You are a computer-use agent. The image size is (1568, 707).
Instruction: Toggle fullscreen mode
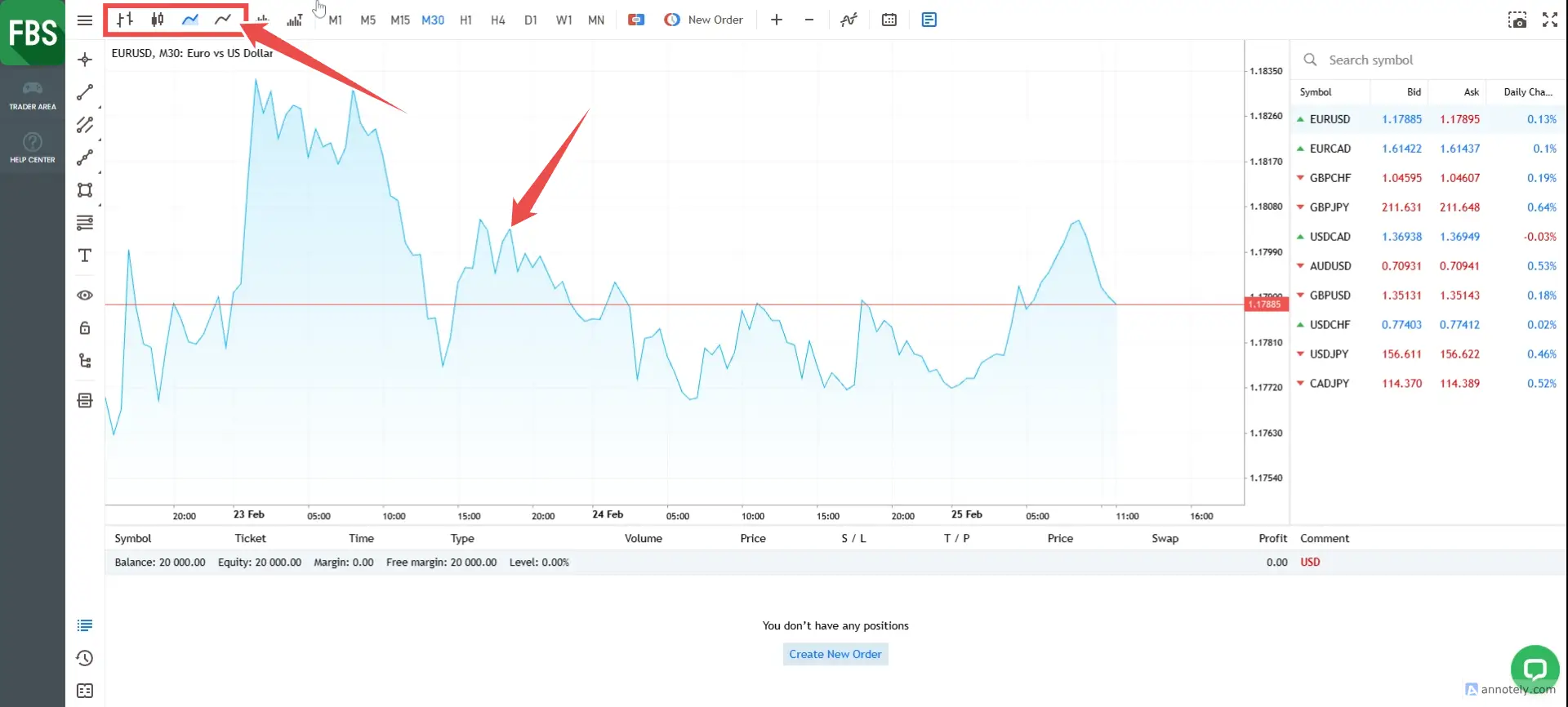point(1549,20)
